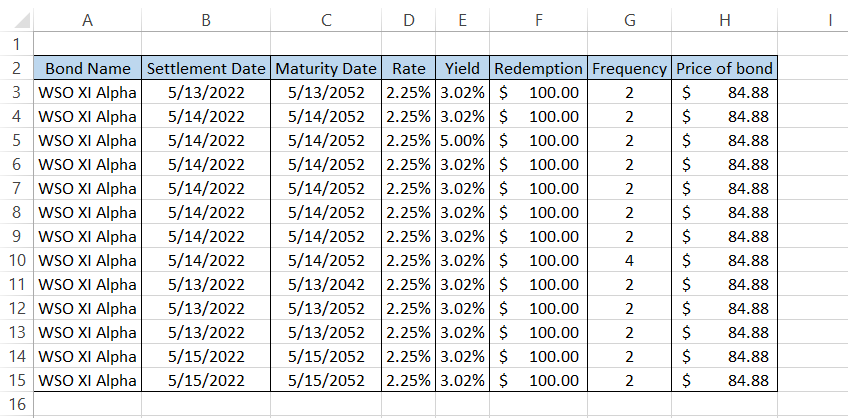Select the 5/13/2042 maturity date cell
This screenshot has width=848, height=418.
pyautogui.click(x=325, y=284)
